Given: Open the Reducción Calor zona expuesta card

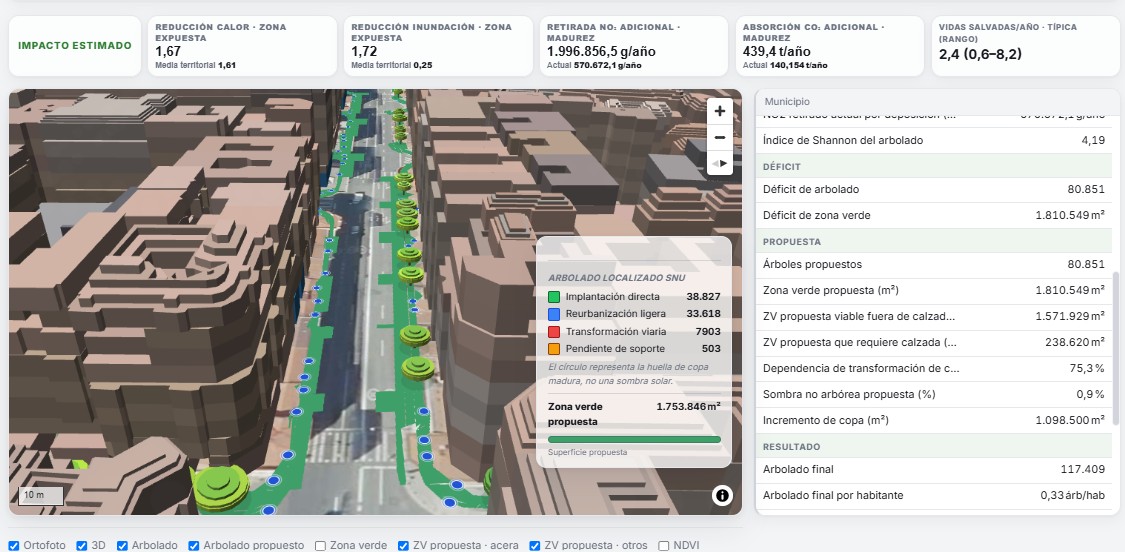Looking at the screenshot, I should point(242,46).
